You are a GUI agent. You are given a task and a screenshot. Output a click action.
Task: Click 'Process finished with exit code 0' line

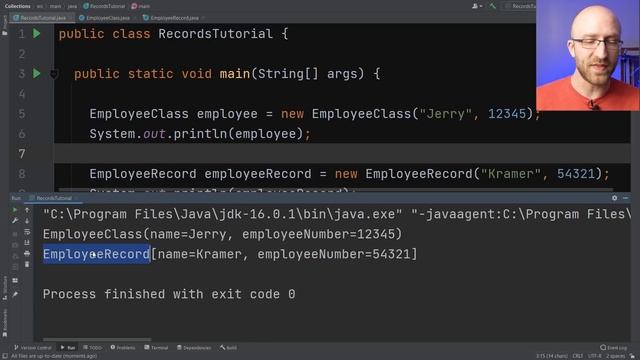point(169,294)
